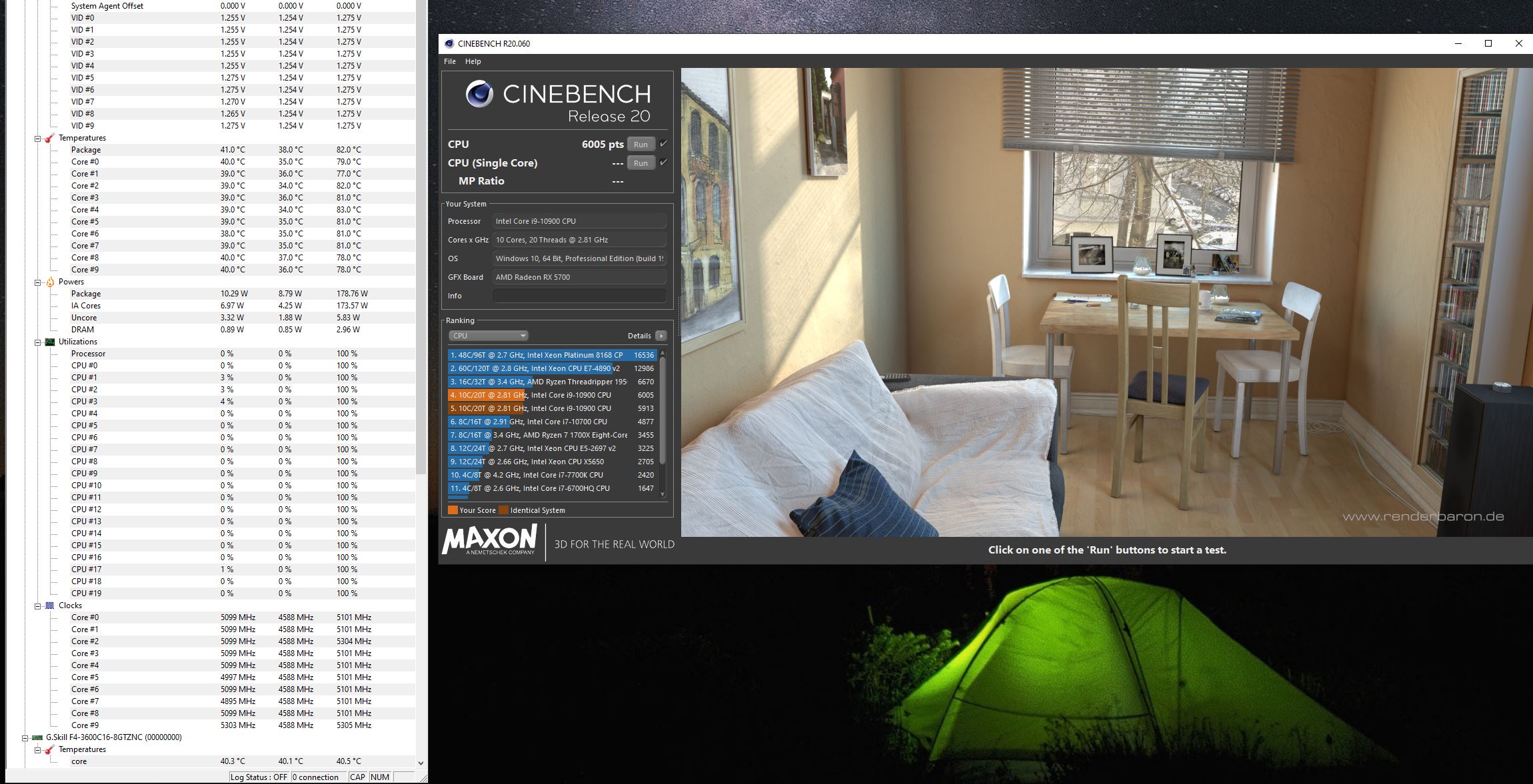1533x784 pixels.
Task: Click the Details label in Ranking
Action: click(x=639, y=336)
